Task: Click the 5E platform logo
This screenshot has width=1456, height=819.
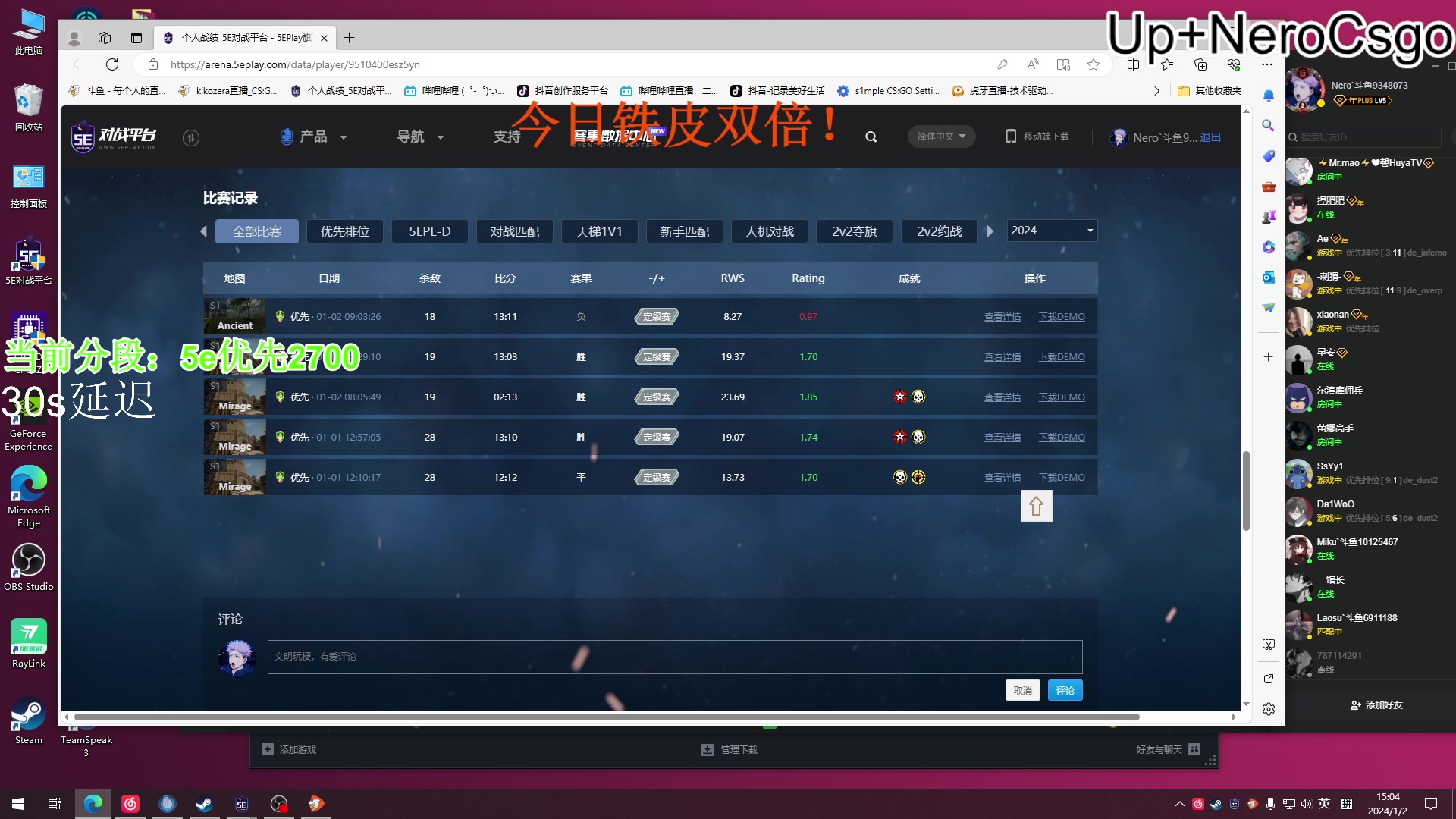Action: (x=115, y=136)
